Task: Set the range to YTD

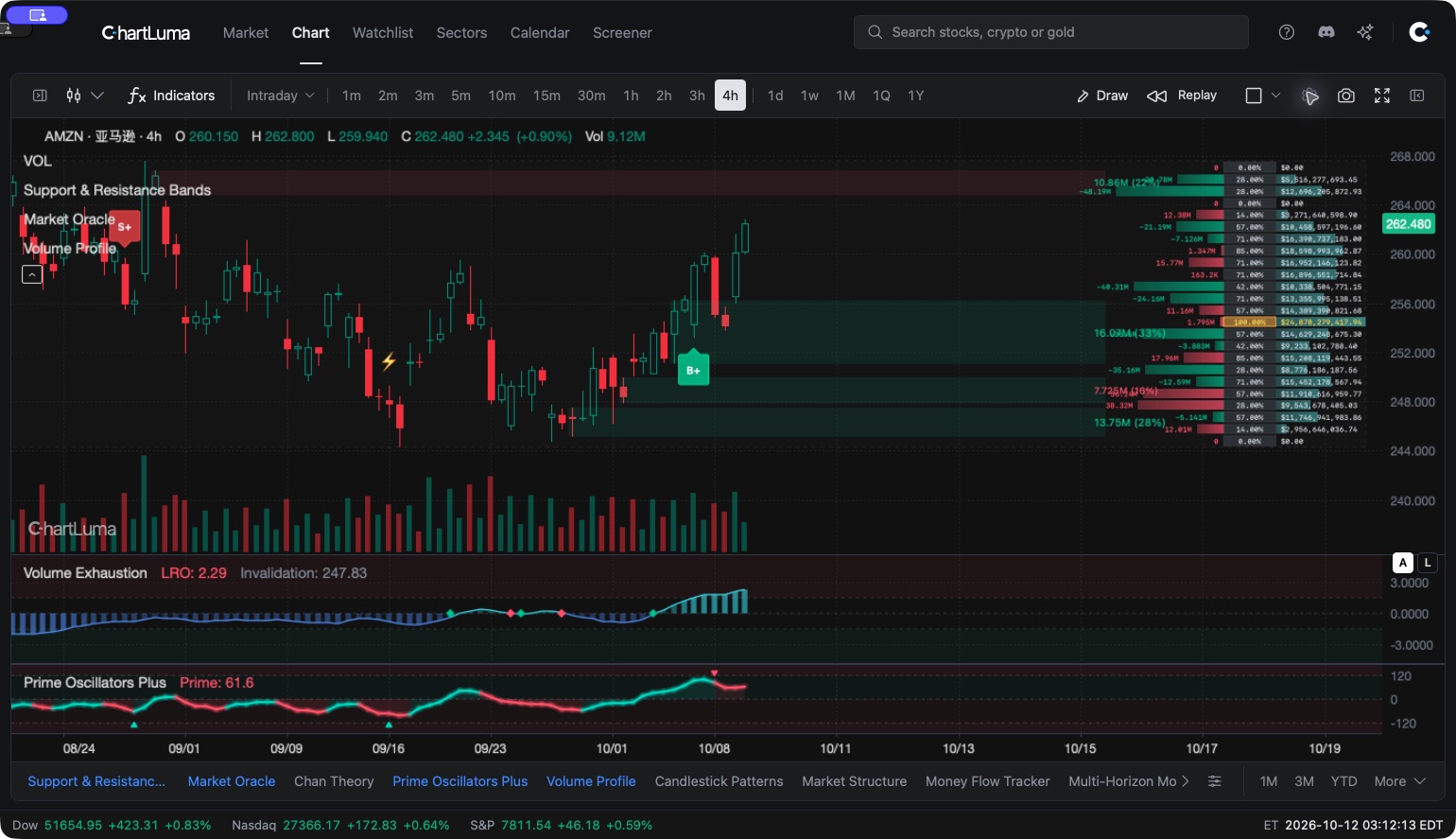Action: (x=1343, y=781)
